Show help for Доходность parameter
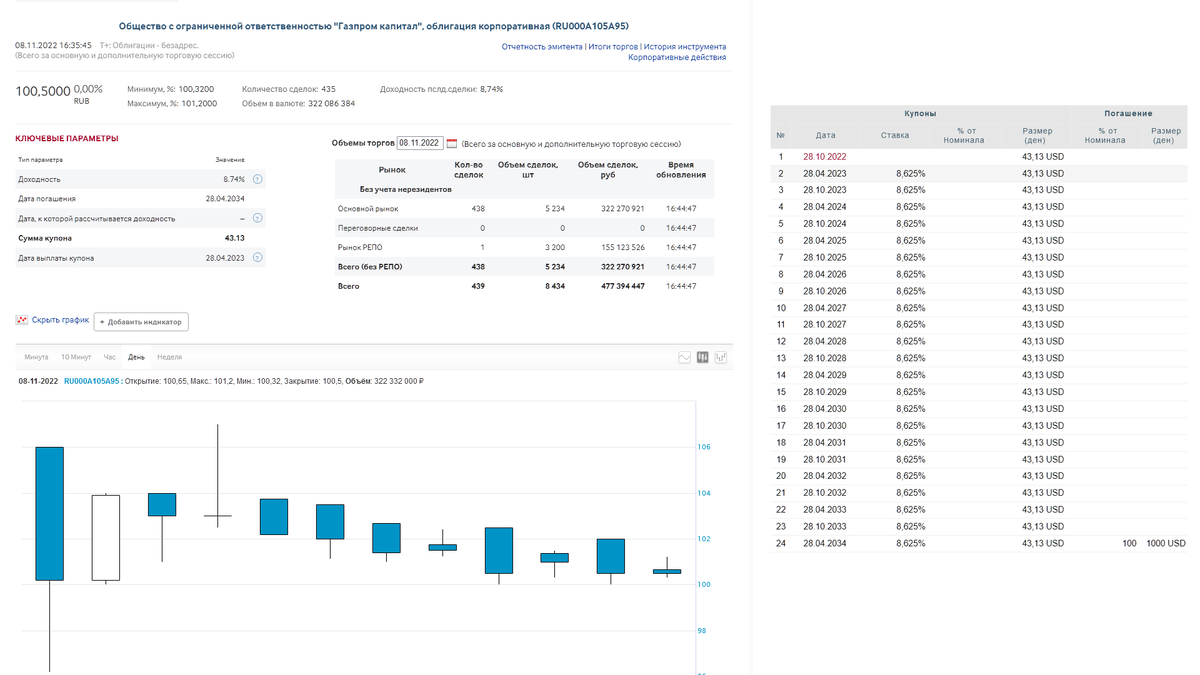The height and width of the screenshot is (675, 1200). coord(257,179)
